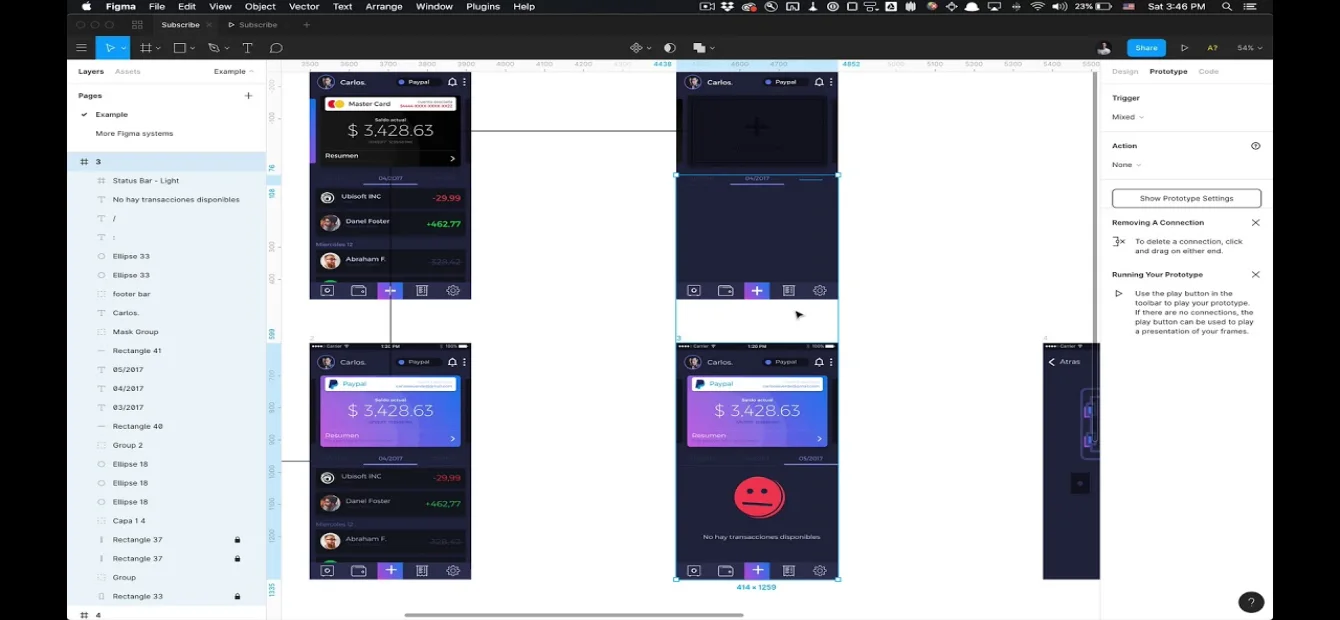The width and height of the screenshot is (1340, 620).
Task: Close the Running Your Prototype tip
Action: 1255,274
